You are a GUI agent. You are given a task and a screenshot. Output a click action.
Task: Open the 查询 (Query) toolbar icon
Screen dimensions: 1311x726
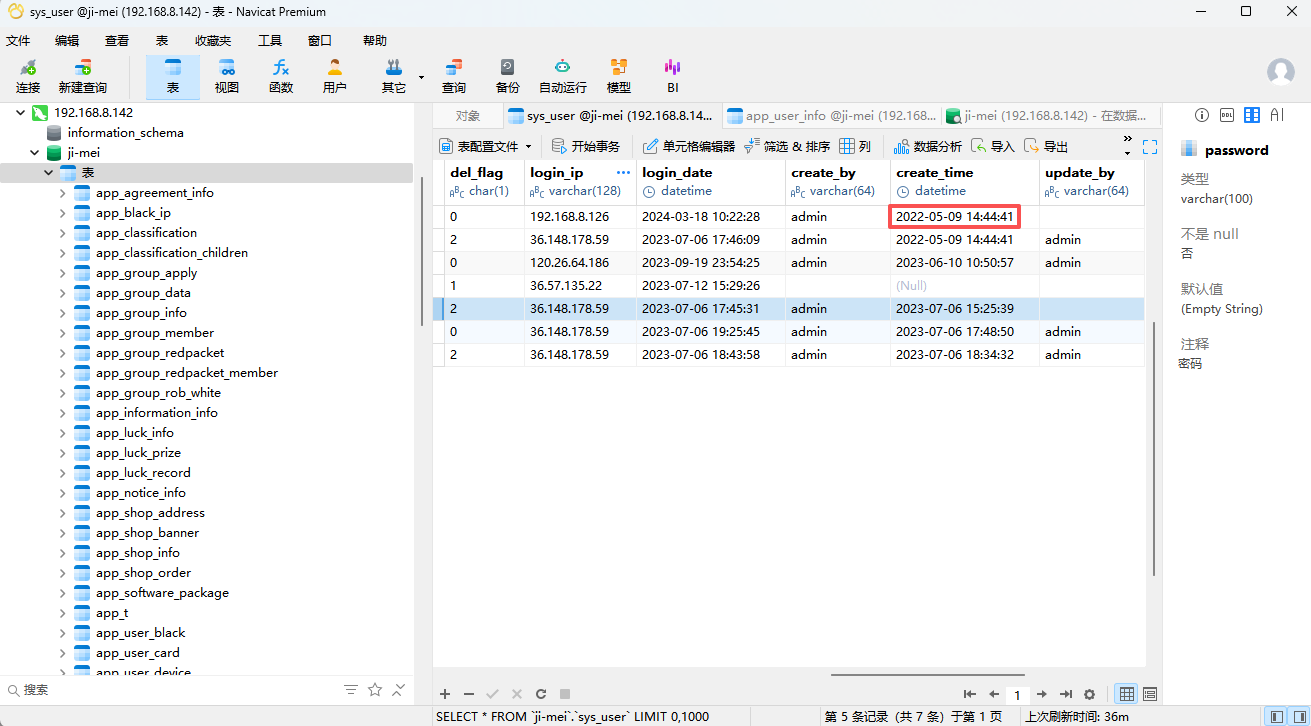pyautogui.click(x=454, y=76)
